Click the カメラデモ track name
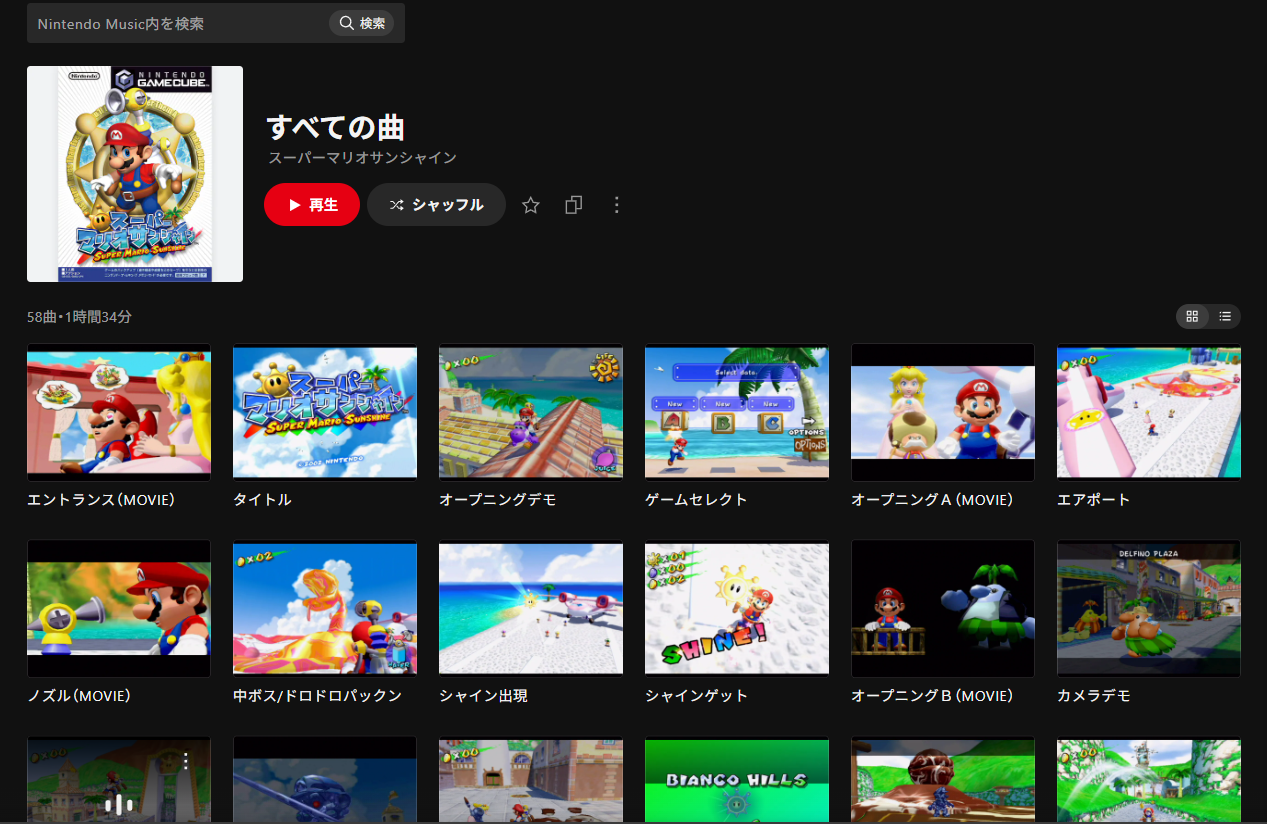 tap(1094, 695)
